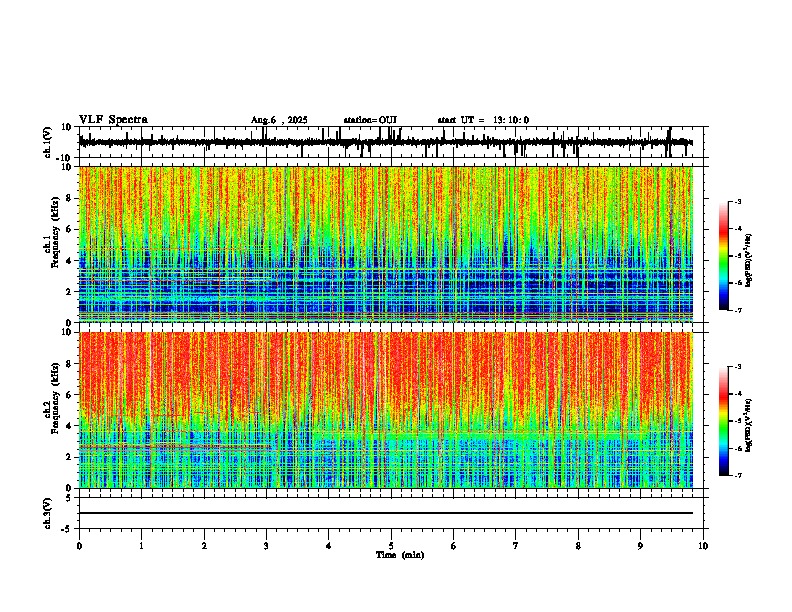The image size is (792, 612).
Task: Select the date text "Aug.6 , 2025"
Action: coord(279,120)
